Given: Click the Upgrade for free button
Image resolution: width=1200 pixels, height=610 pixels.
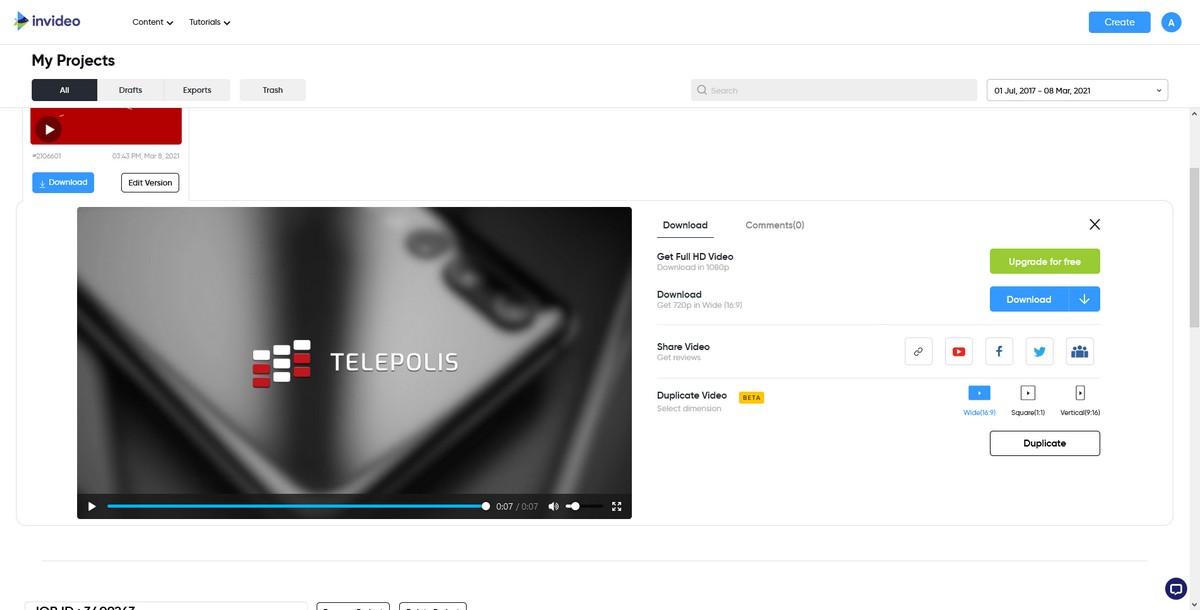Looking at the screenshot, I should tap(1044, 261).
